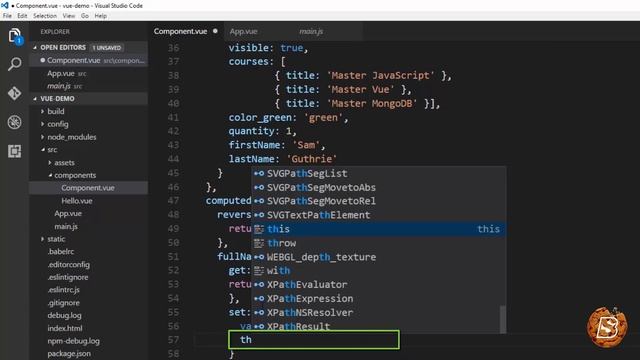Pick WEBGL_depth_texture suggestion
Image resolution: width=640 pixels, height=360 pixels.
pyautogui.click(x=378, y=257)
